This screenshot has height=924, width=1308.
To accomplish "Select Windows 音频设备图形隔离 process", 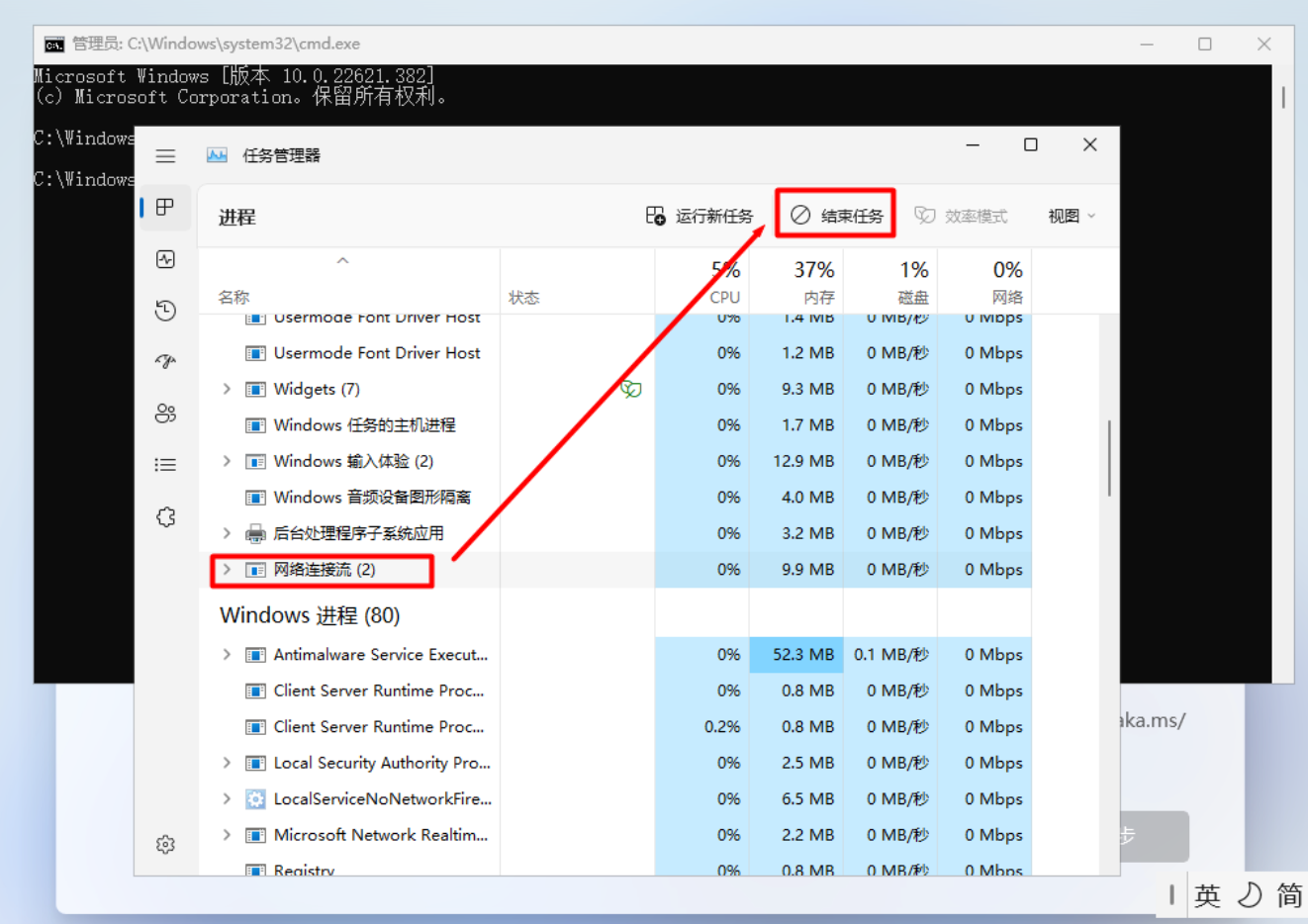I will point(615,498).
